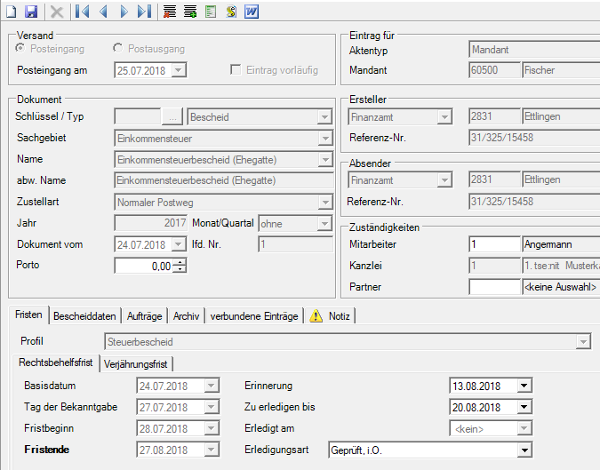Open the Zu erledigen bis date dropdown

524,407
